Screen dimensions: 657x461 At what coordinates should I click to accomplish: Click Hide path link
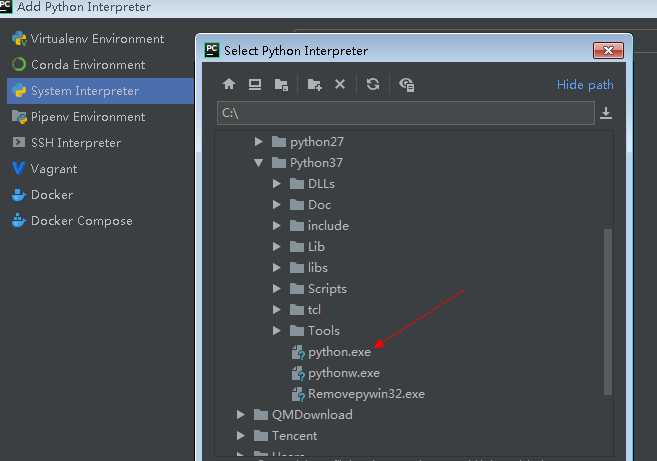[x=585, y=85]
